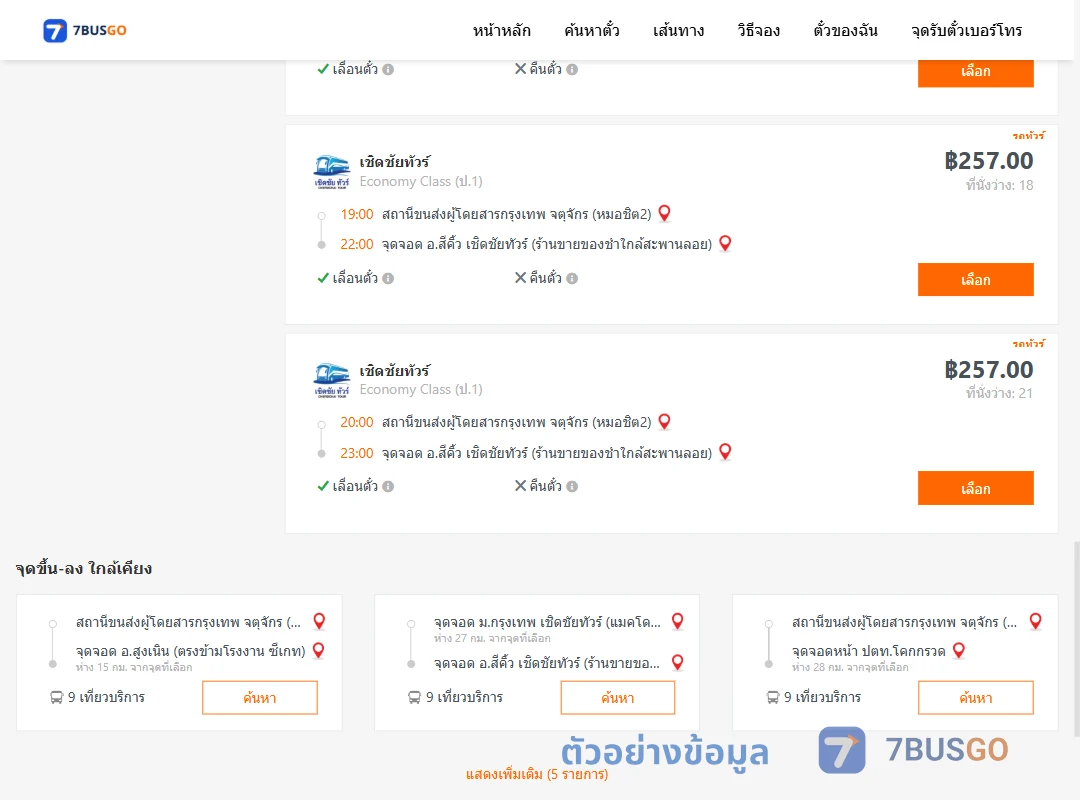Click จุดขึ้น-ลง ใกล้เคียง heading

(84, 568)
